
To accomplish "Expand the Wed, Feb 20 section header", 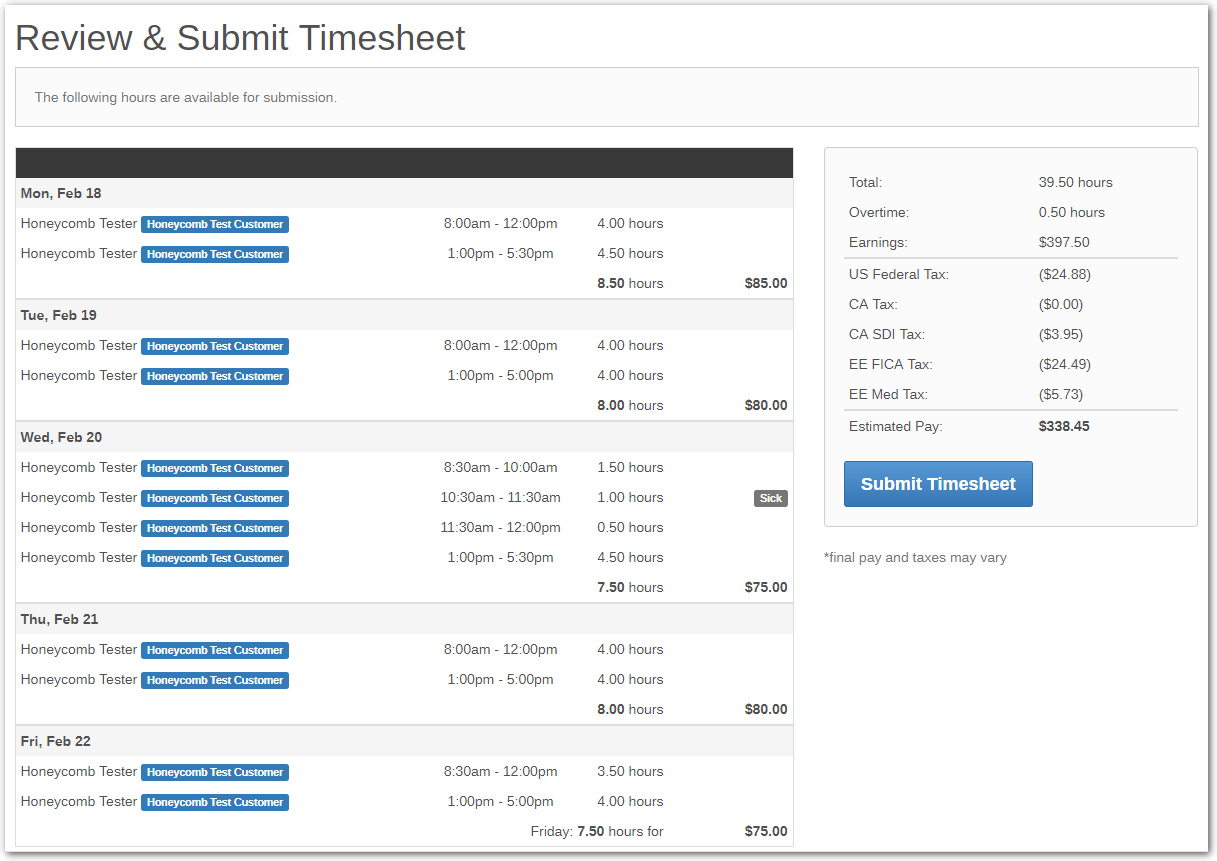I will [61, 437].
